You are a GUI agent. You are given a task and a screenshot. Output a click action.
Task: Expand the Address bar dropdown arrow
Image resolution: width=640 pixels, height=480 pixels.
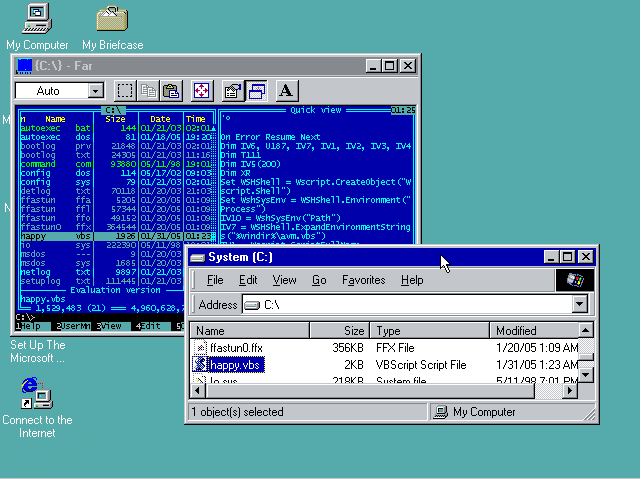579,304
